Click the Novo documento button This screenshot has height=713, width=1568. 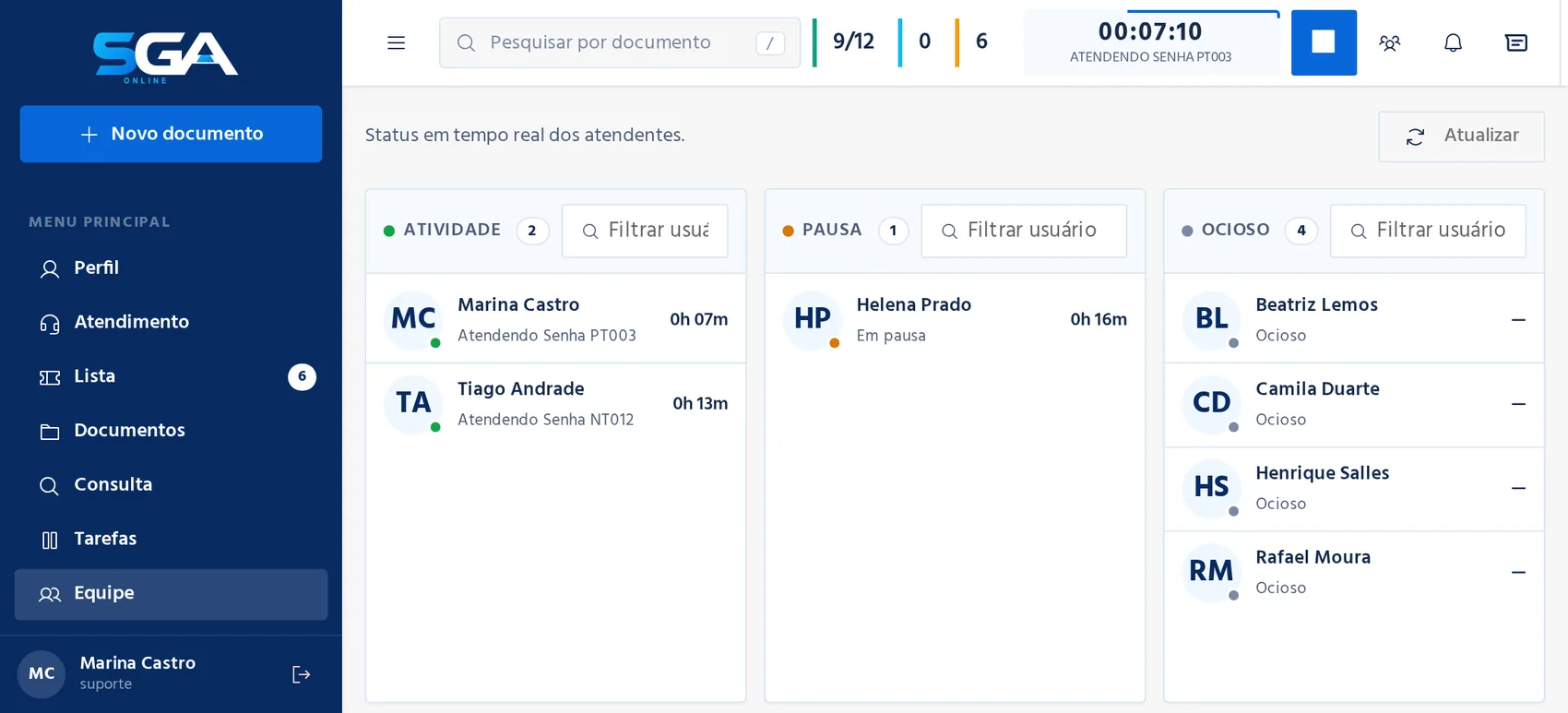click(x=171, y=134)
